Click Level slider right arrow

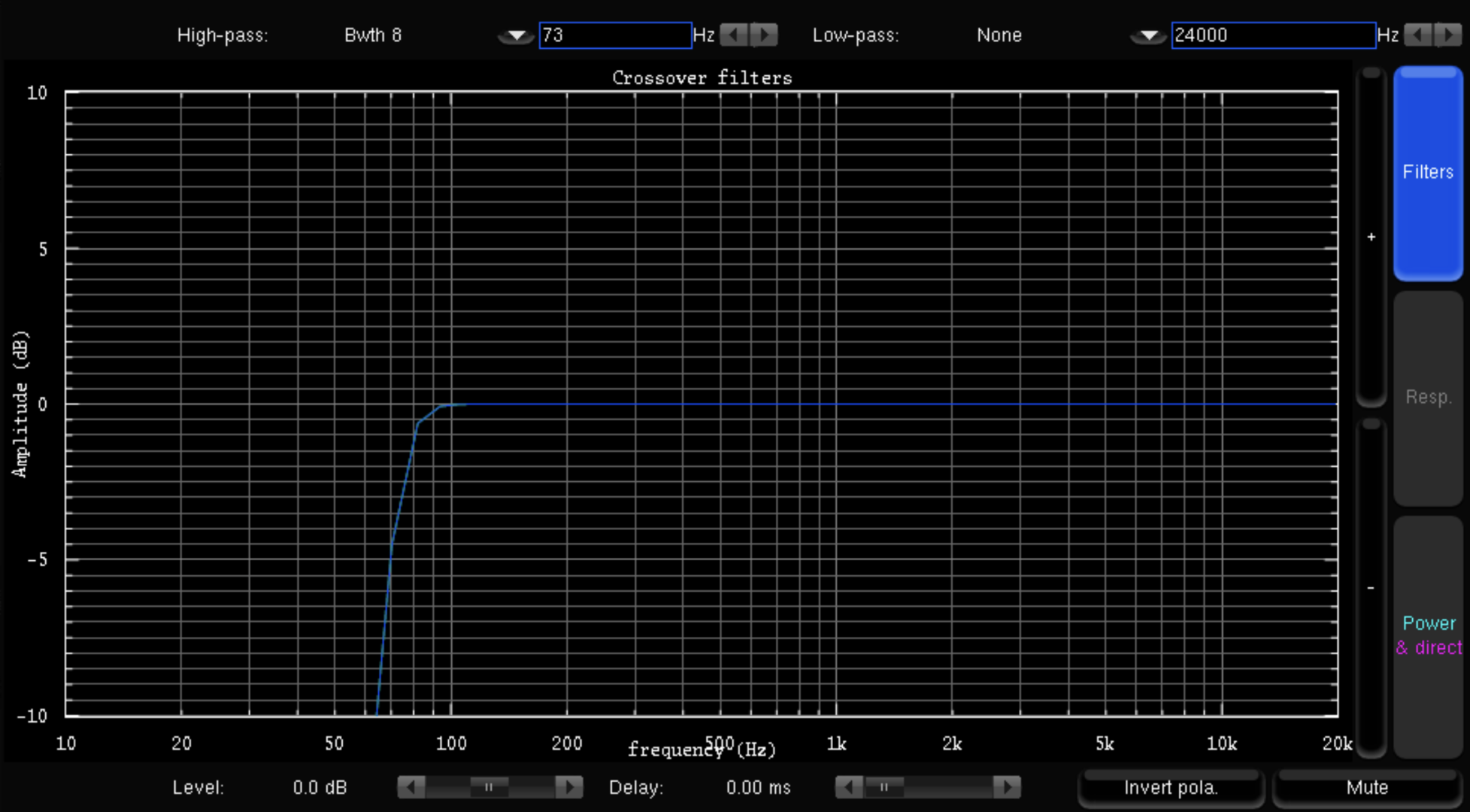(569, 787)
